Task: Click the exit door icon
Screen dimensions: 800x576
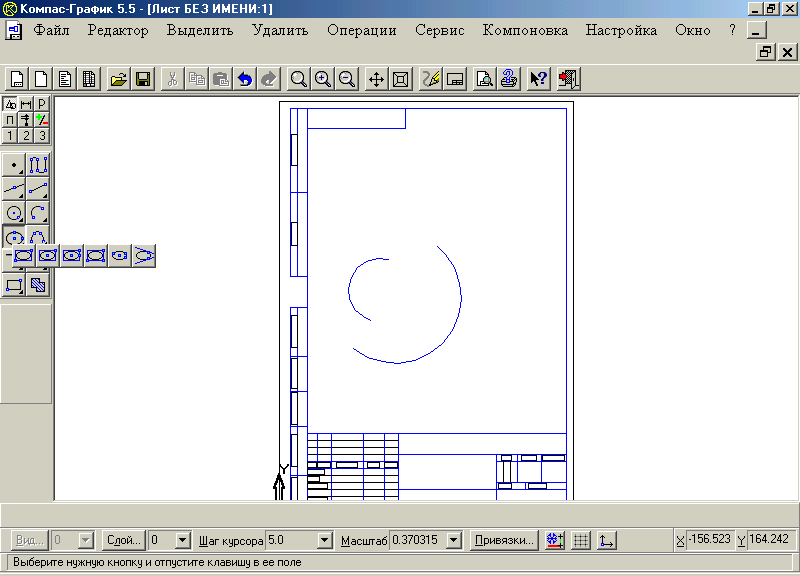Action: 568,79
